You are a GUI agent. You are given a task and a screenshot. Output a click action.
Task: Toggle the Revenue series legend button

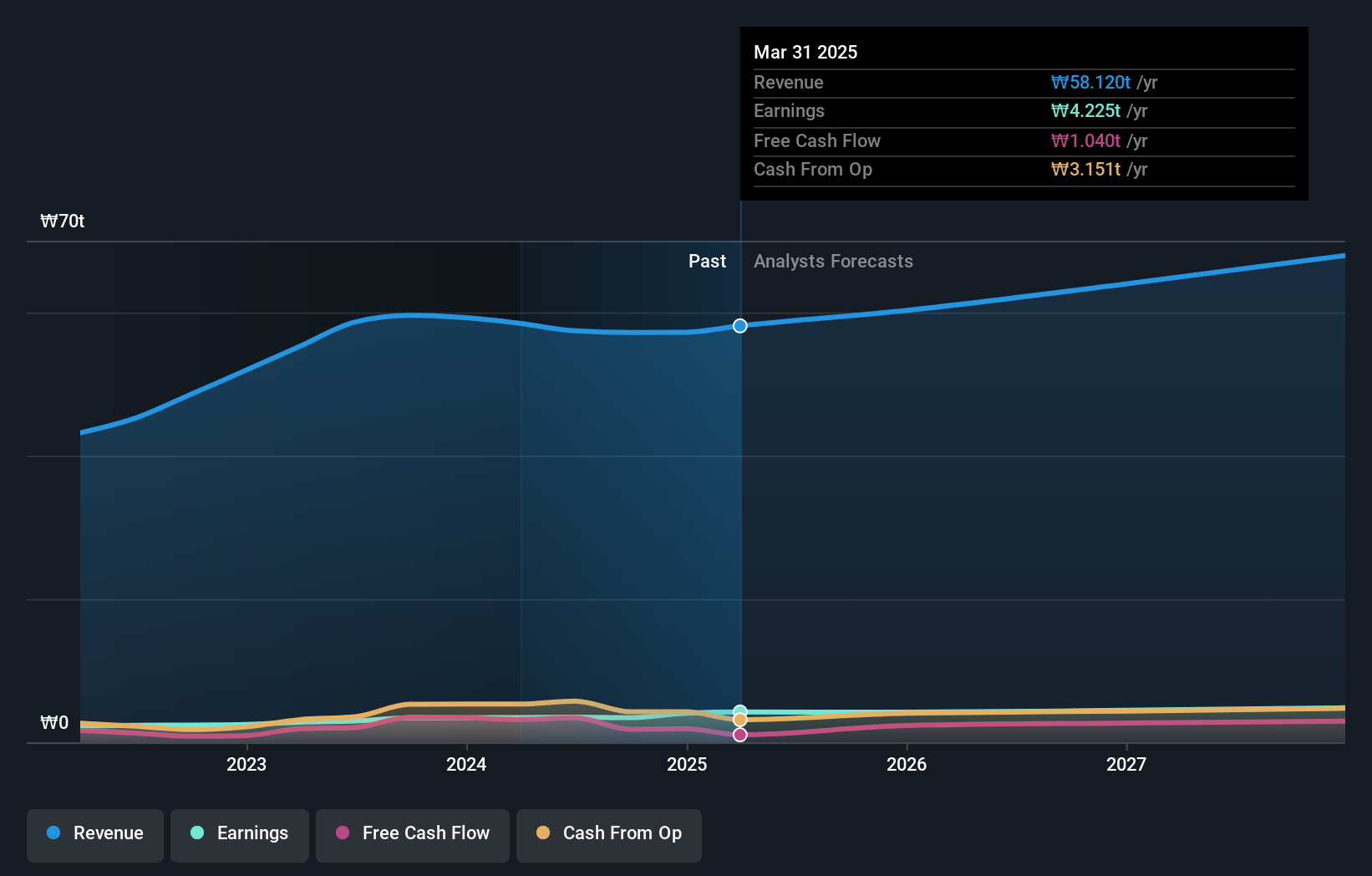pyautogui.click(x=95, y=835)
